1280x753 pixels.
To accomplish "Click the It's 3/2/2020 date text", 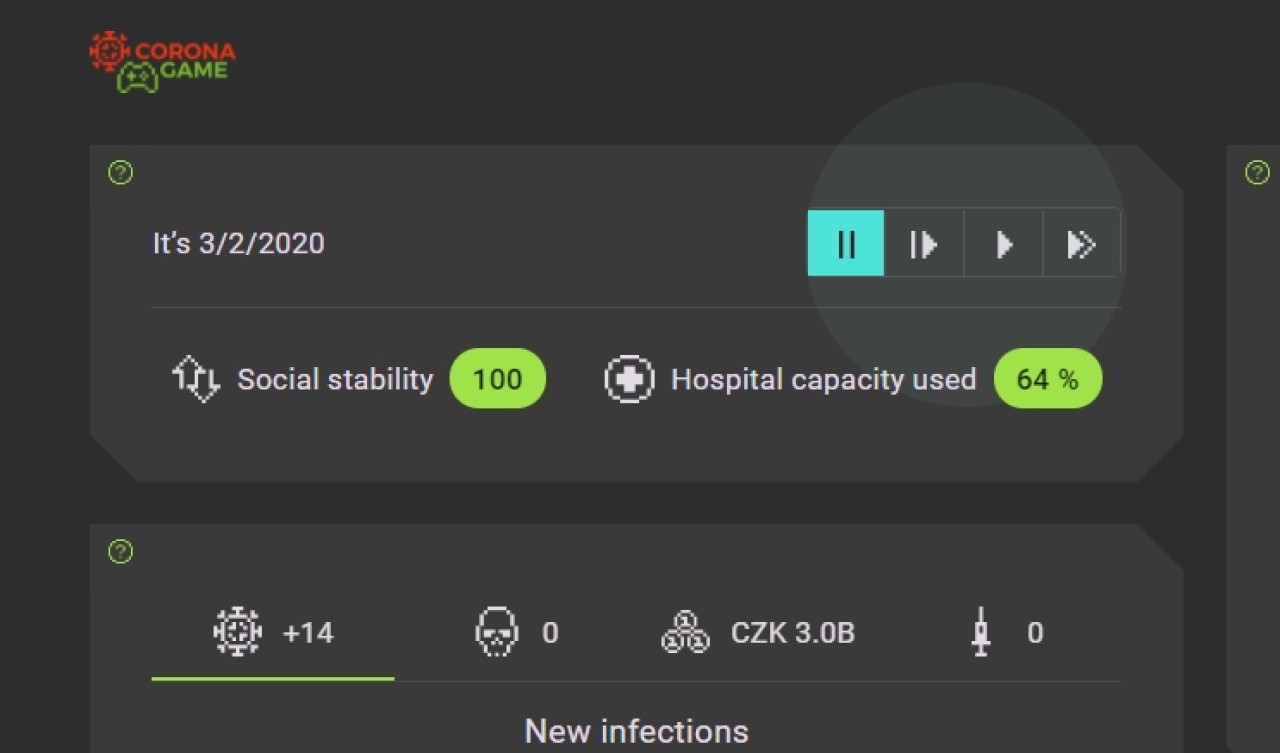I will tap(238, 244).
